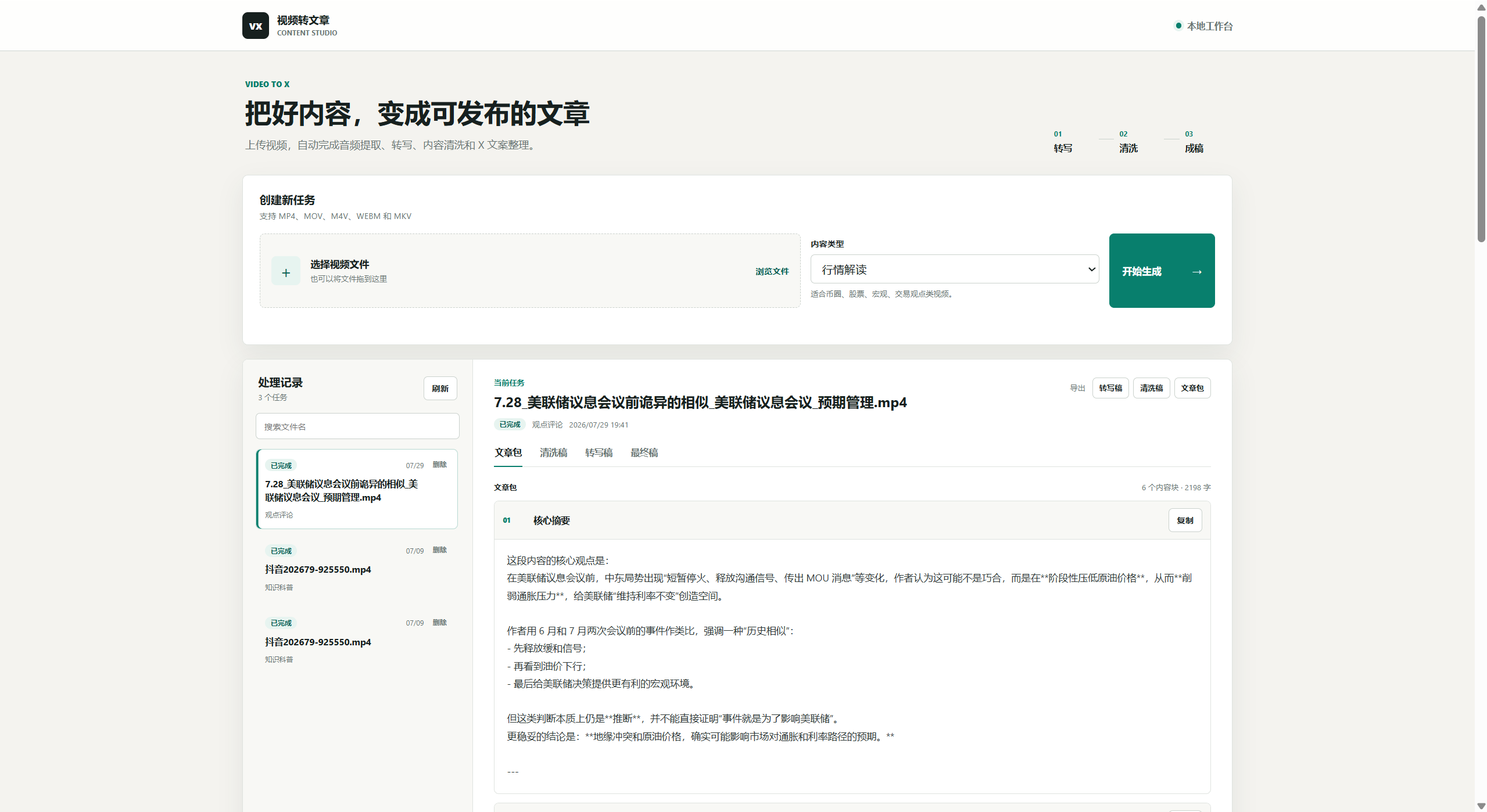Switch to the 最终稿 tab
The width and height of the screenshot is (1487, 812).
[x=644, y=452]
